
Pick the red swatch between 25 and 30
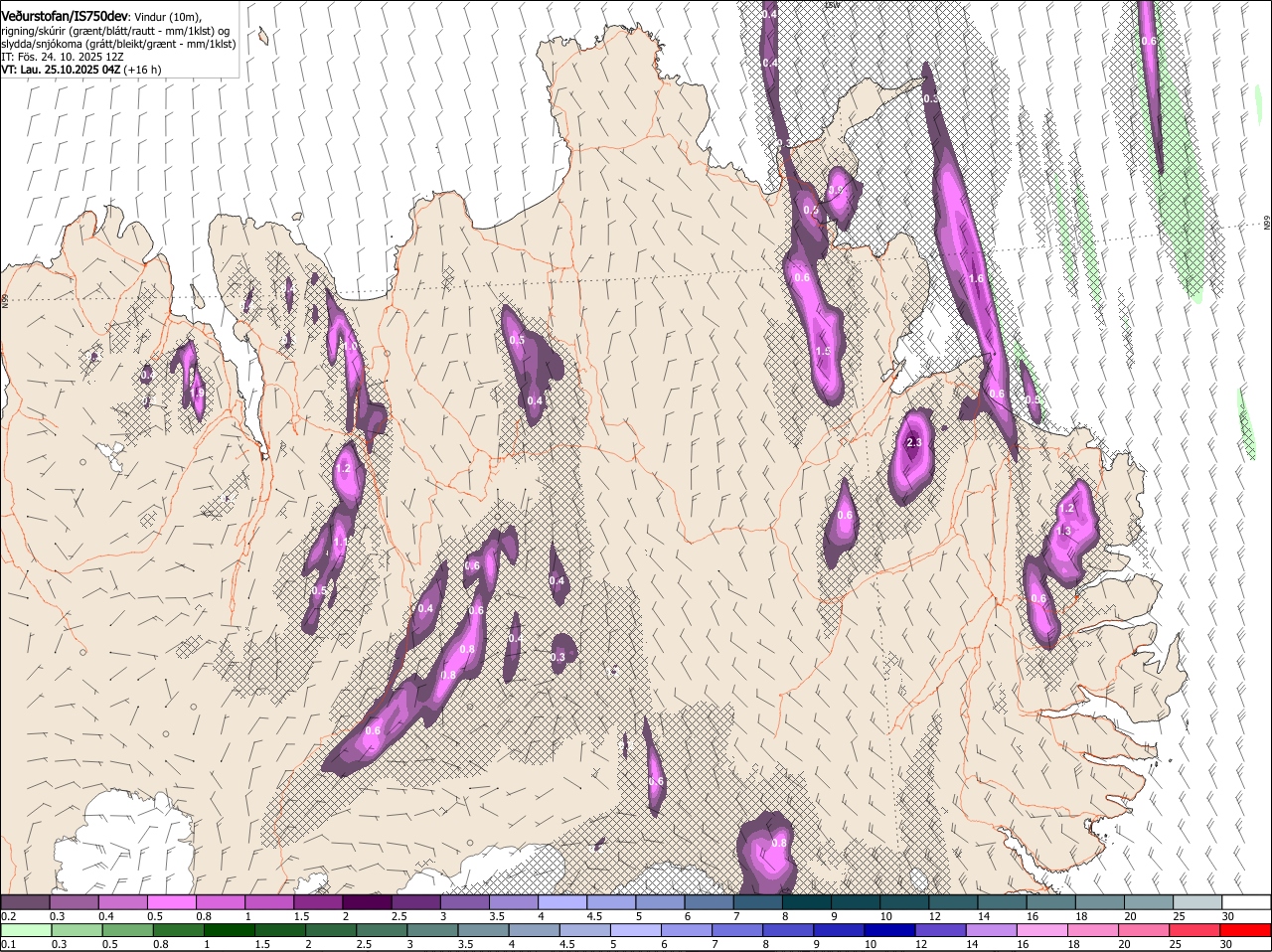tap(1195, 930)
